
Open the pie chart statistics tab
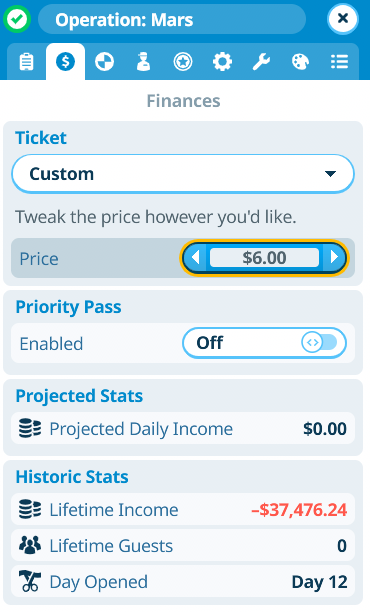coord(105,62)
